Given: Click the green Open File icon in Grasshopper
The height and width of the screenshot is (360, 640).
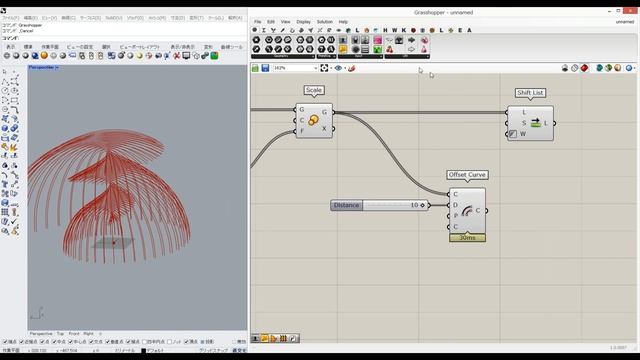Looking at the screenshot, I should 255,68.
